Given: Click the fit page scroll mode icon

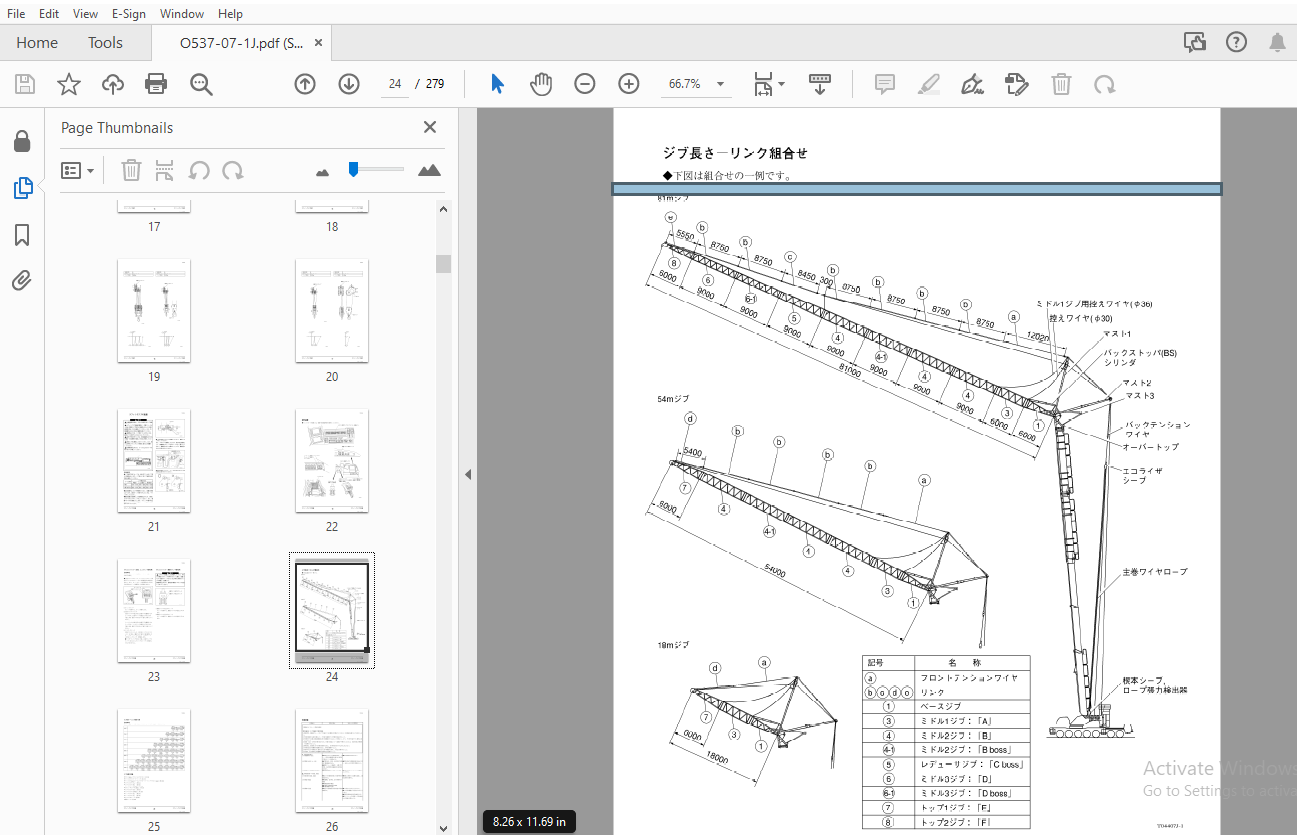Looking at the screenshot, I should pos(764,84).
